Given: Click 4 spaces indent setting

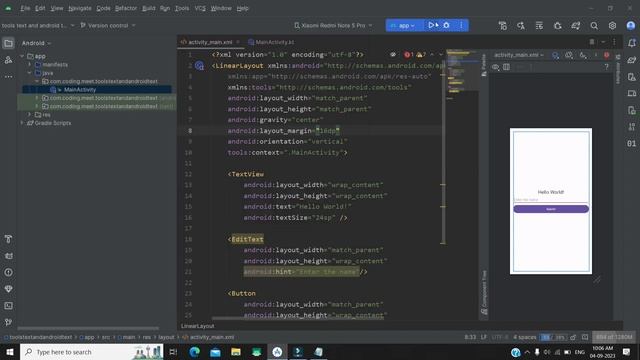Looking at the screenshot, I should click(524, 337).
